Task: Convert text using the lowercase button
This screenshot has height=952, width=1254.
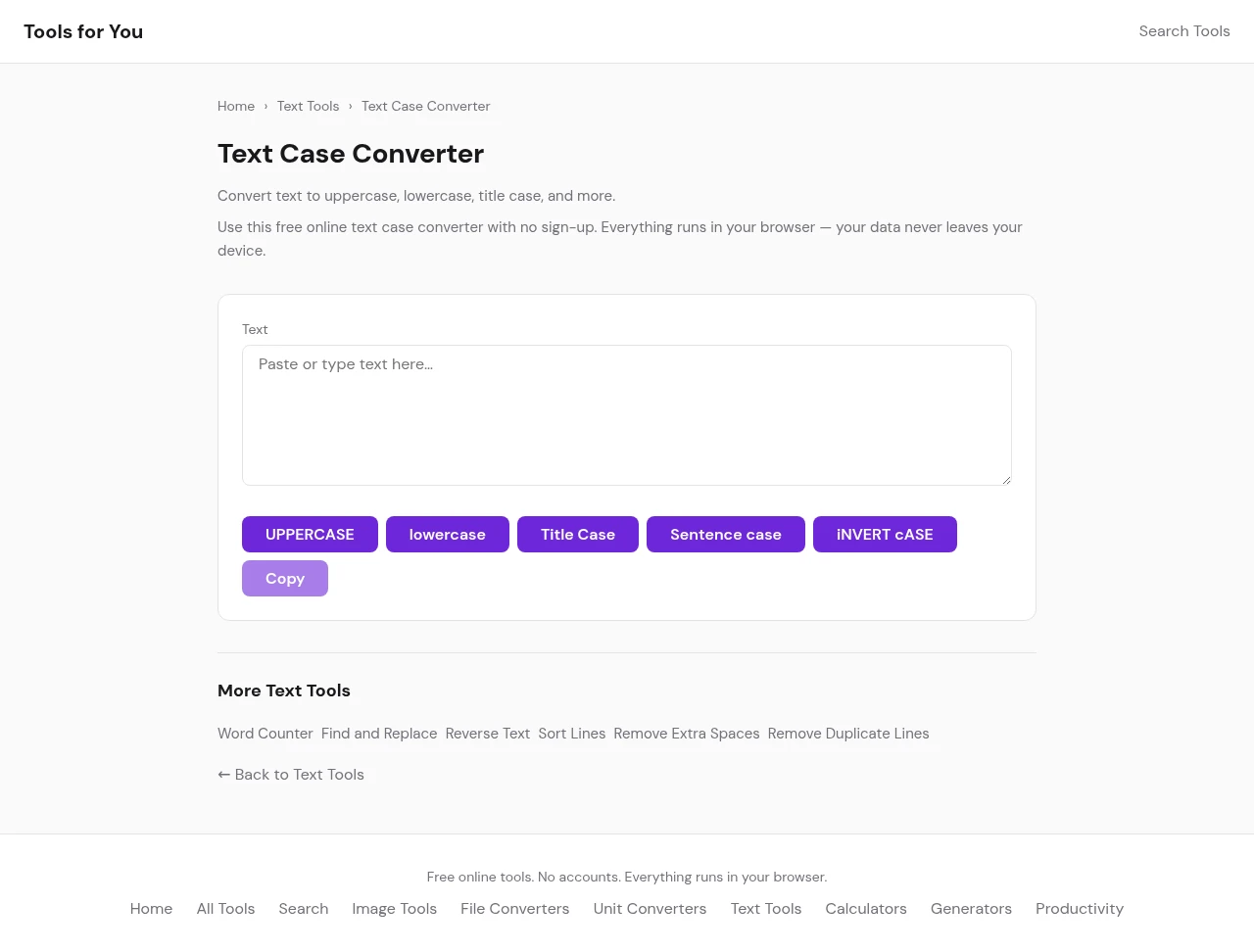Action: tap(447, 535)
